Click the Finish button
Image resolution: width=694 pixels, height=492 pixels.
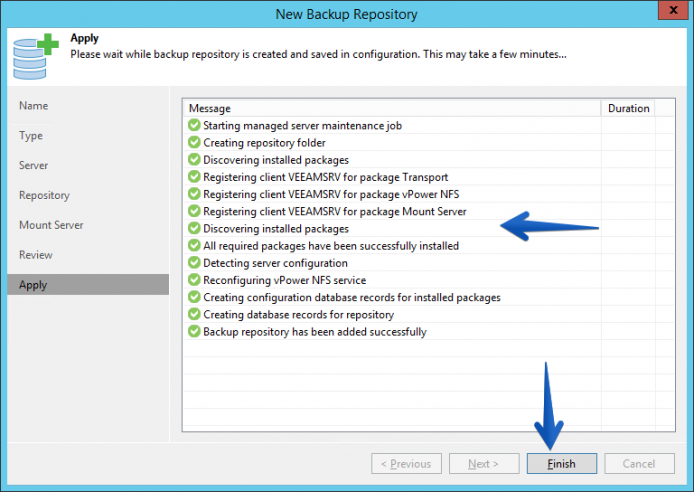[562, 463]
